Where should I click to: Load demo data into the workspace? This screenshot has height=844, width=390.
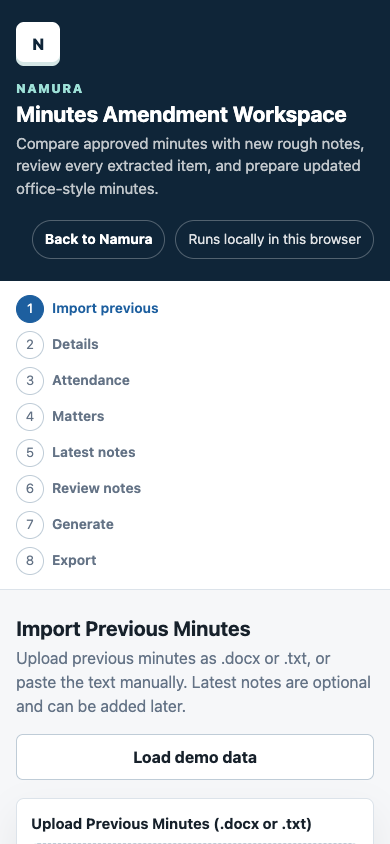(195, 757)
